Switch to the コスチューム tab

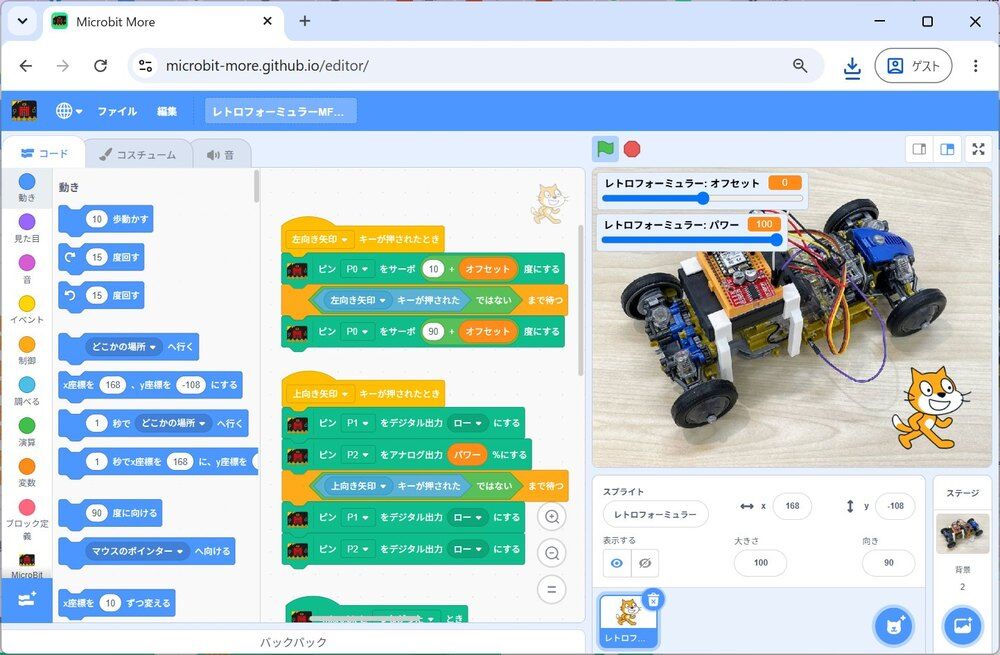pyautogui.click(x=138, y=154)
